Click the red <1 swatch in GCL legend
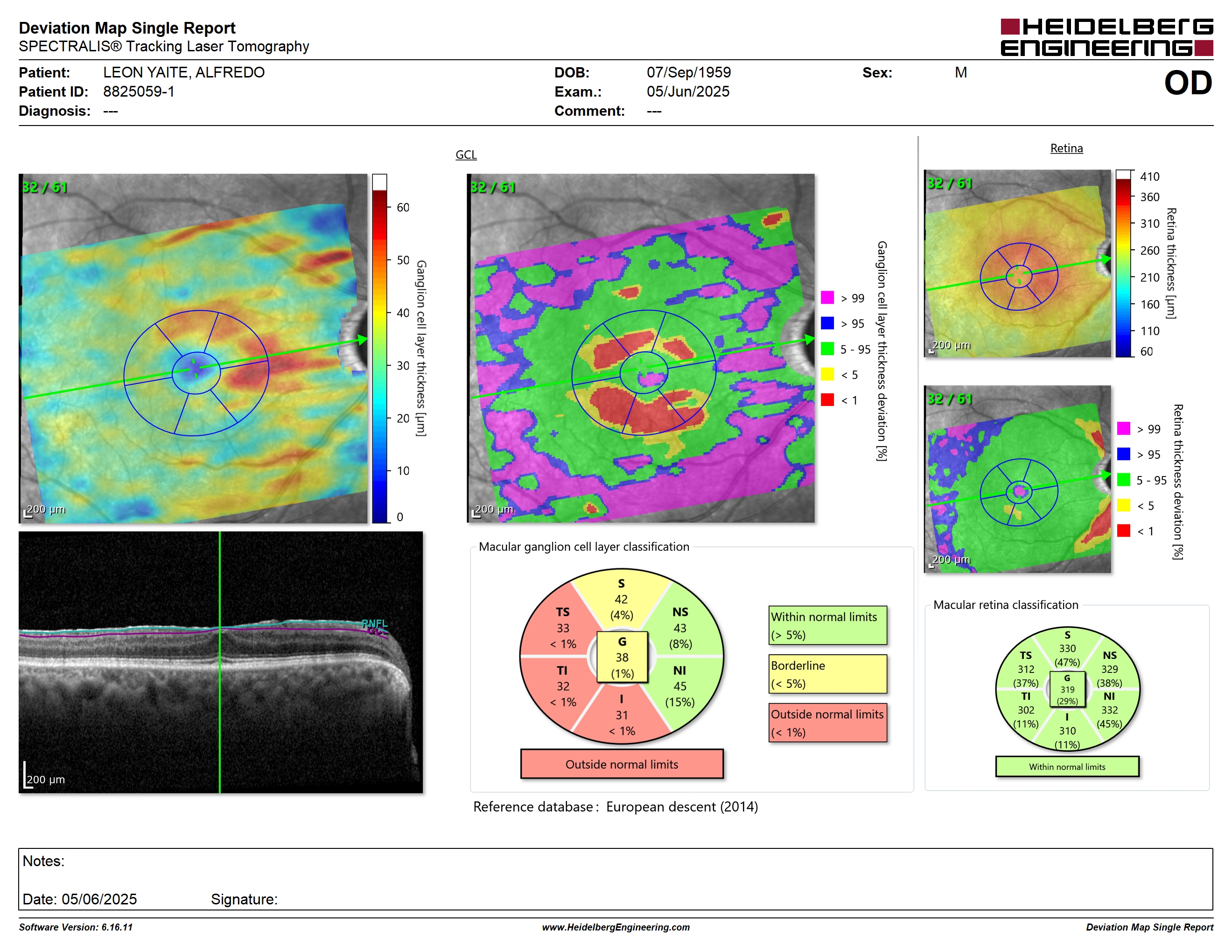Viewport: 1232px width, 952px height. [827, 399]
